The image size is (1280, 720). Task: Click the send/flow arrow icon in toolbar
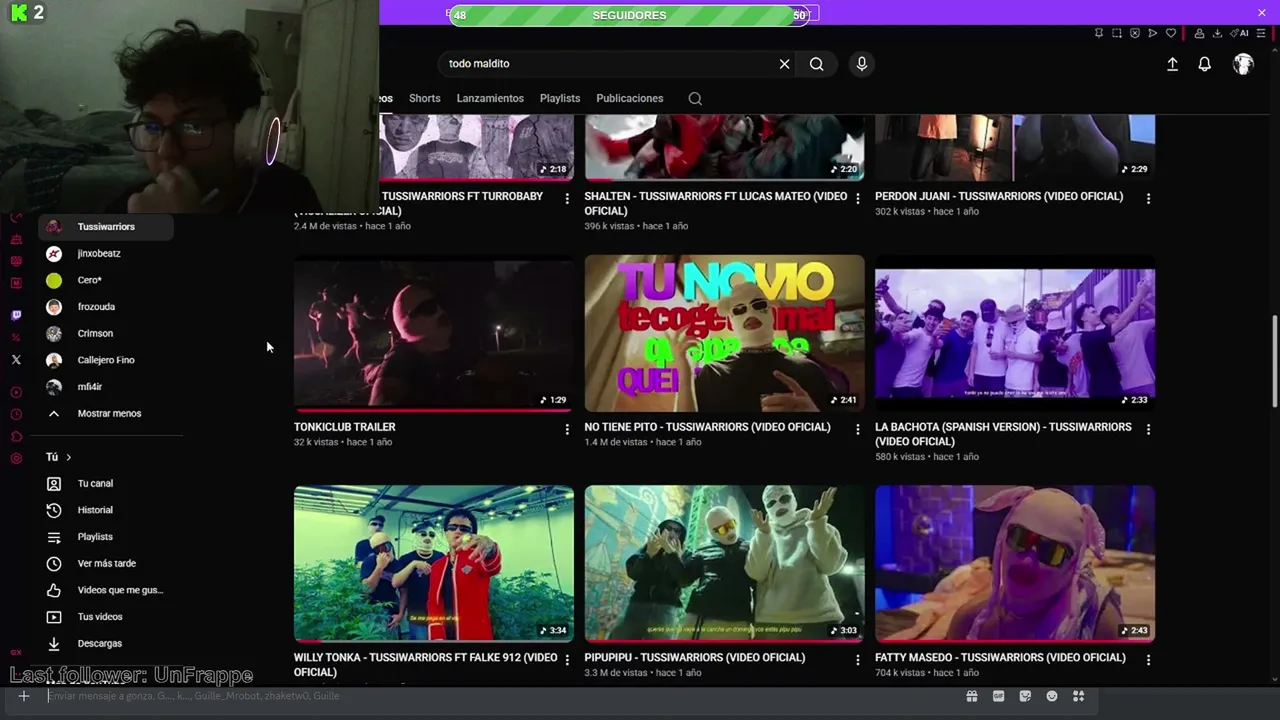click(1153, 33)
